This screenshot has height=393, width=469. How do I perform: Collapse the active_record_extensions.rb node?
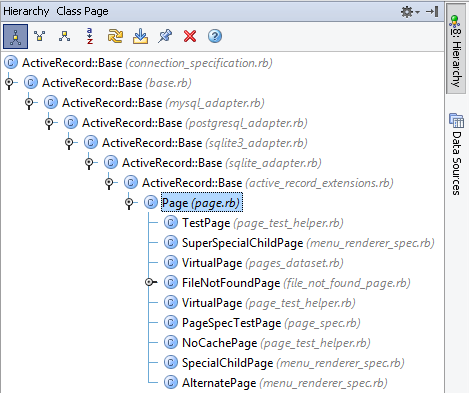tap(109, 183)
